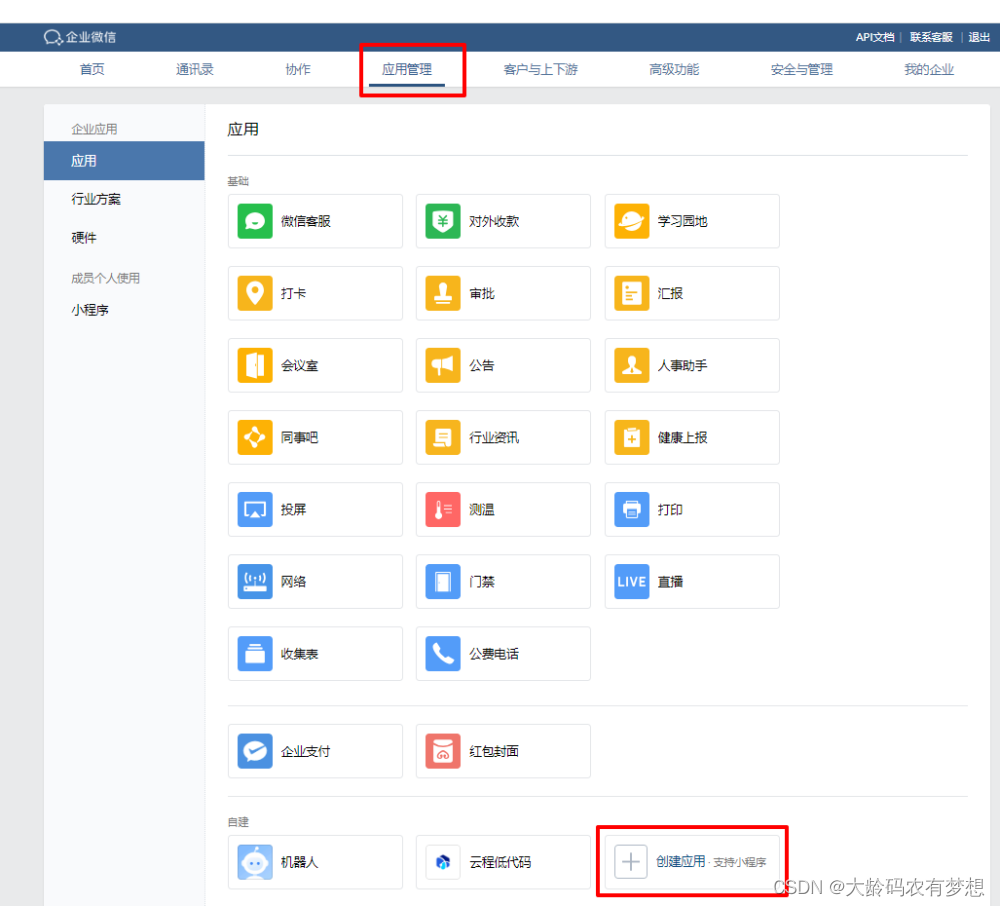Open the 客户与上下游 tab

pos(540,69)
